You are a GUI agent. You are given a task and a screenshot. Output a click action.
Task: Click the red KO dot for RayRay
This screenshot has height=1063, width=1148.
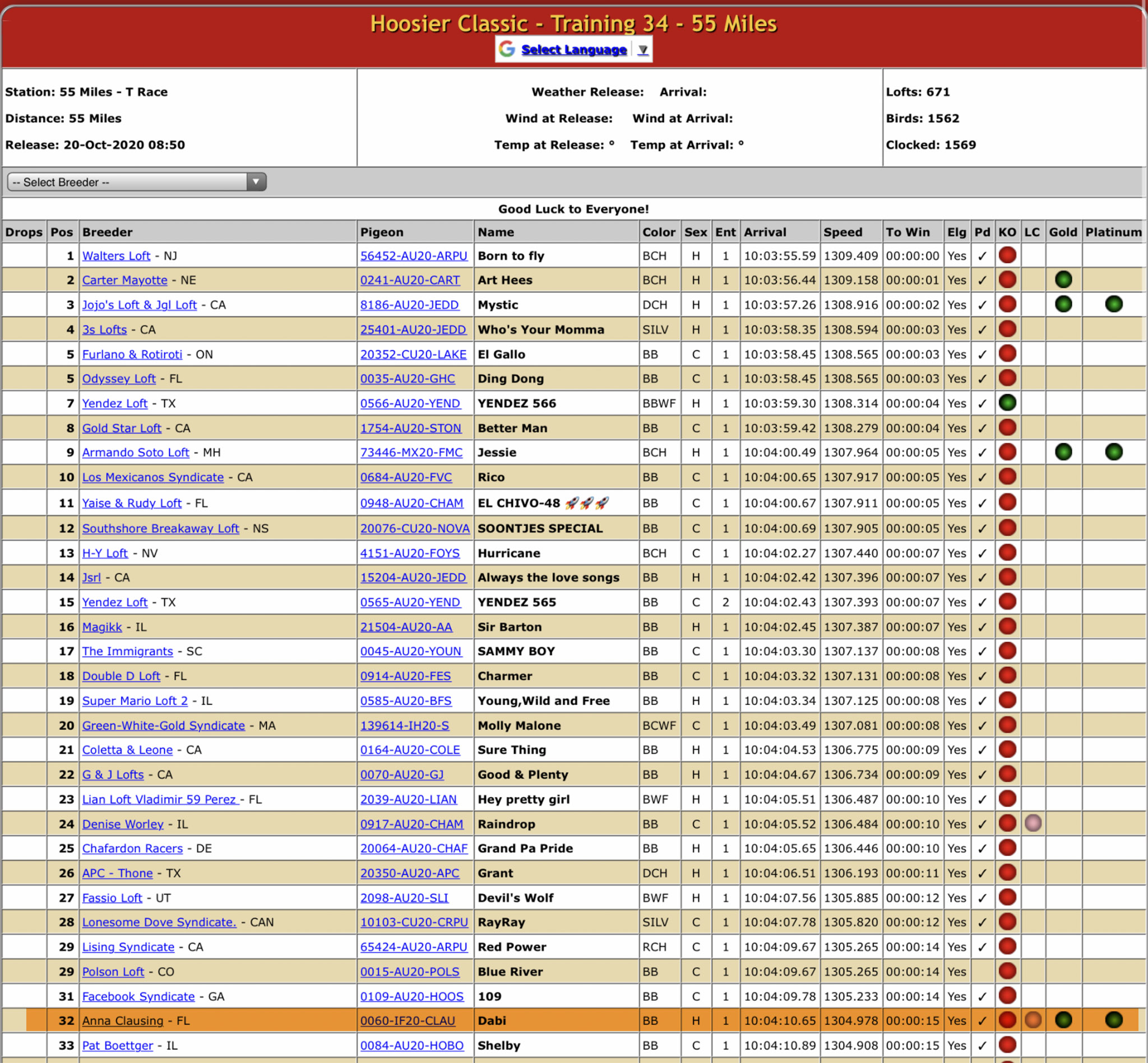pos(1007,921)
